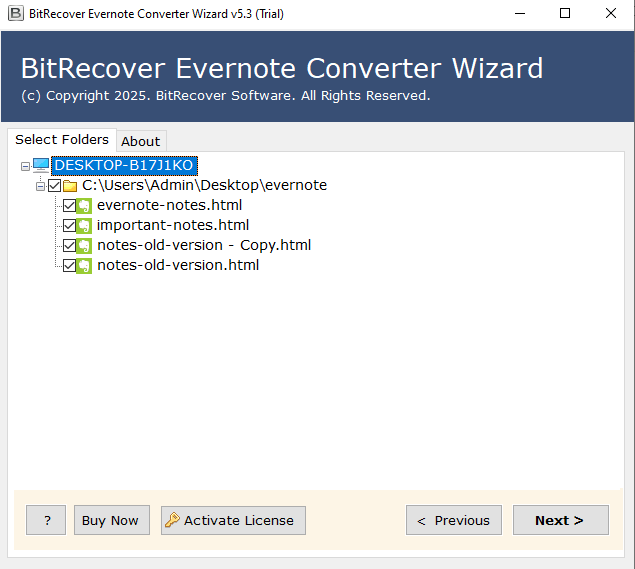Go back with the Previous button
The width and height of the screenshot is (635, 569).
click(x=453, y=520)
